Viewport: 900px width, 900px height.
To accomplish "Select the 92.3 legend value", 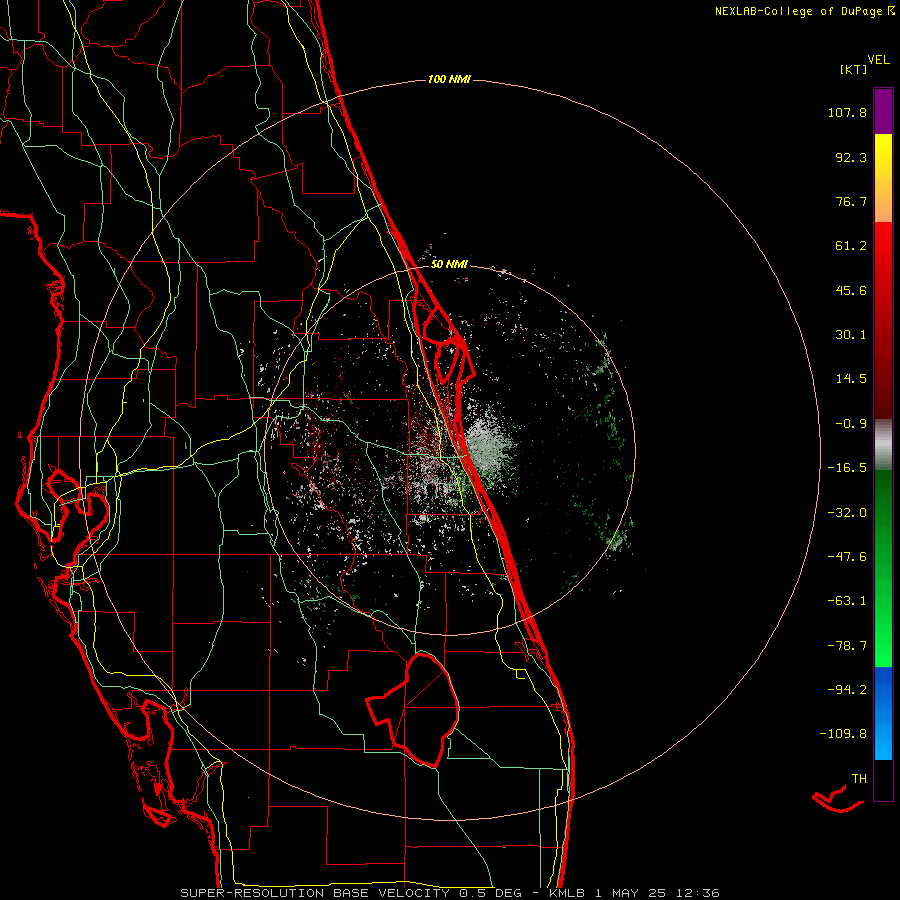I will point(851,157).
